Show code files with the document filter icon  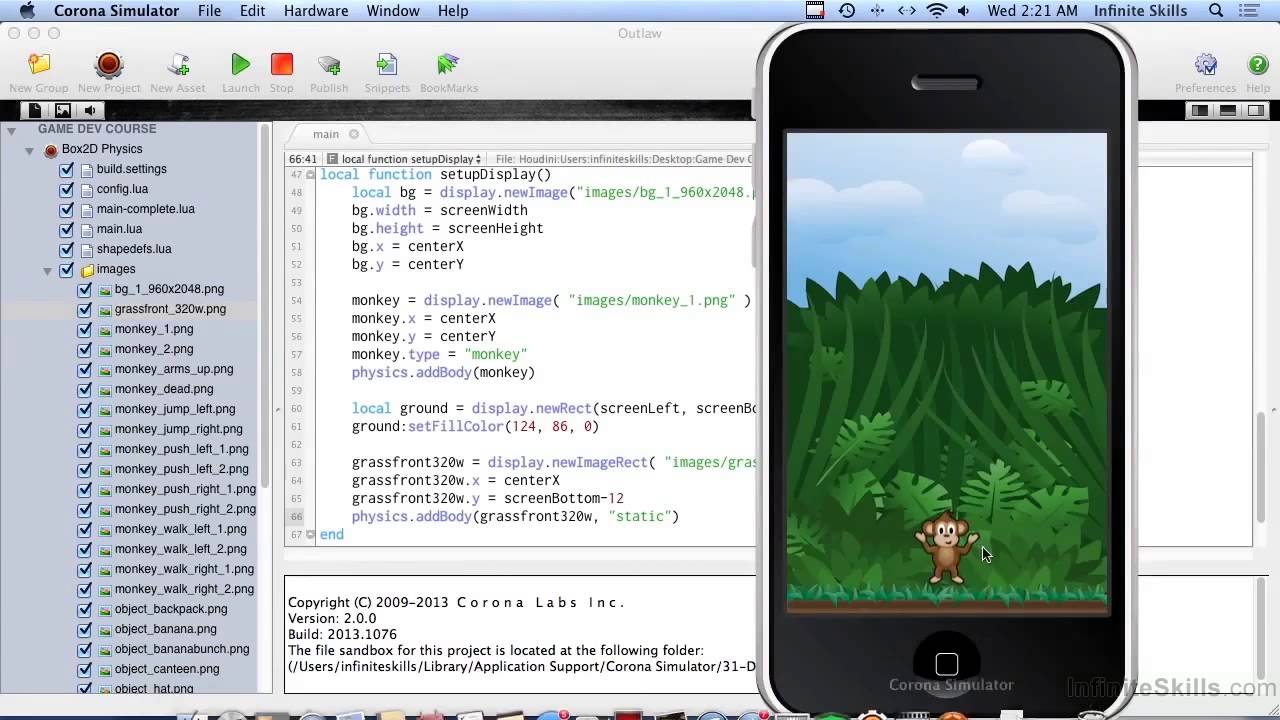(35, 111)
